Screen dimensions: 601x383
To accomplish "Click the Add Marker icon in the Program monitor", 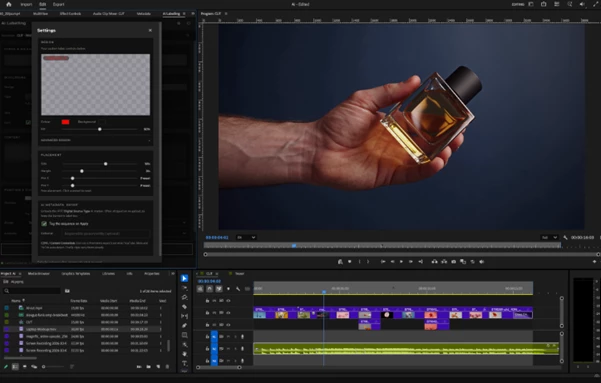I will click(350, 261).
